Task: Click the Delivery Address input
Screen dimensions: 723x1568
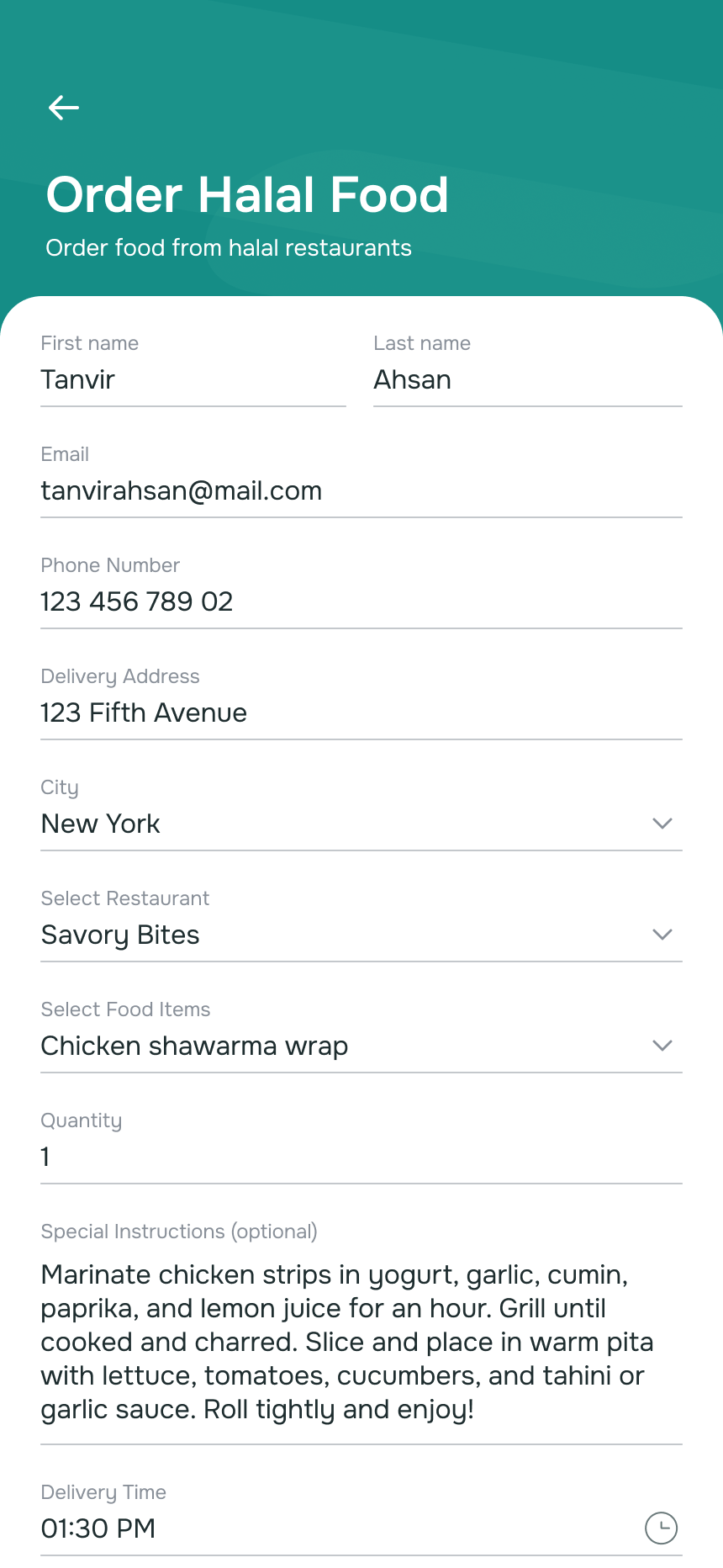Action: [361, 713]
